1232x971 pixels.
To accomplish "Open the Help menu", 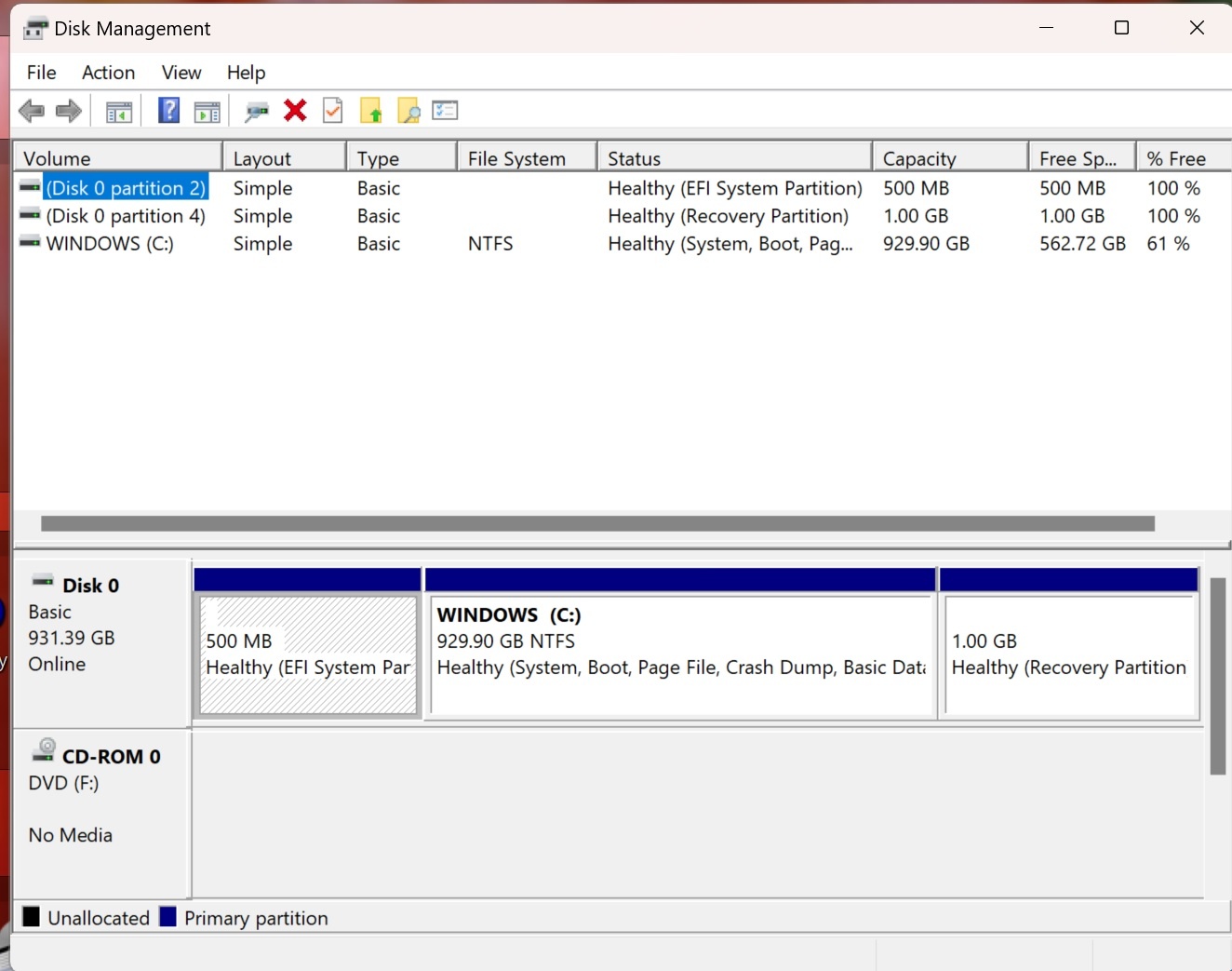I will [x=246, y=73].
